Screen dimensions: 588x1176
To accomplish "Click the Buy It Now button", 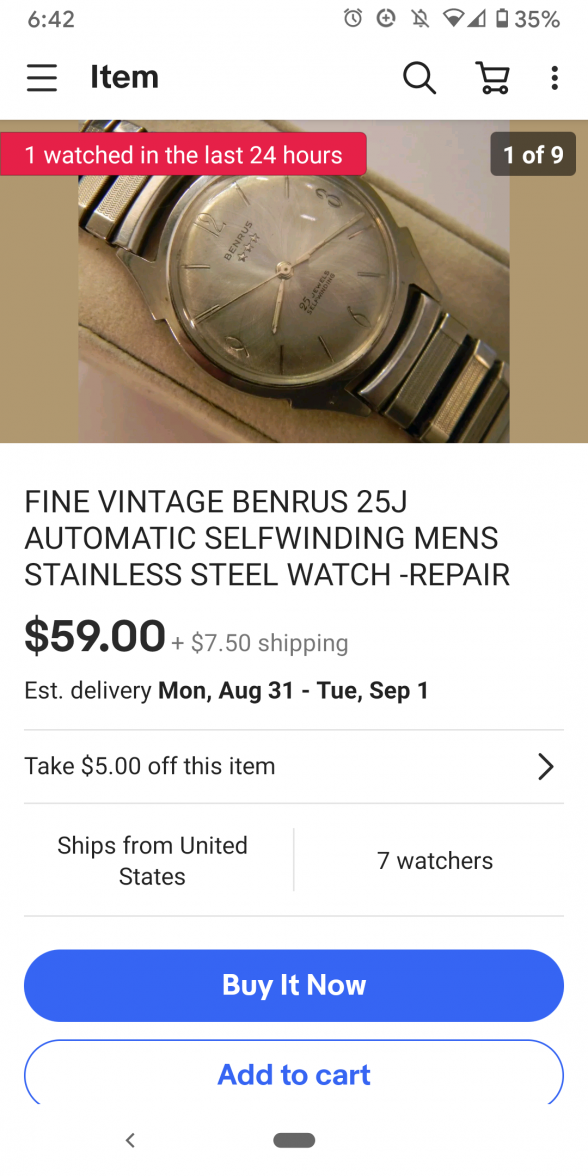I will coord(294,986).
